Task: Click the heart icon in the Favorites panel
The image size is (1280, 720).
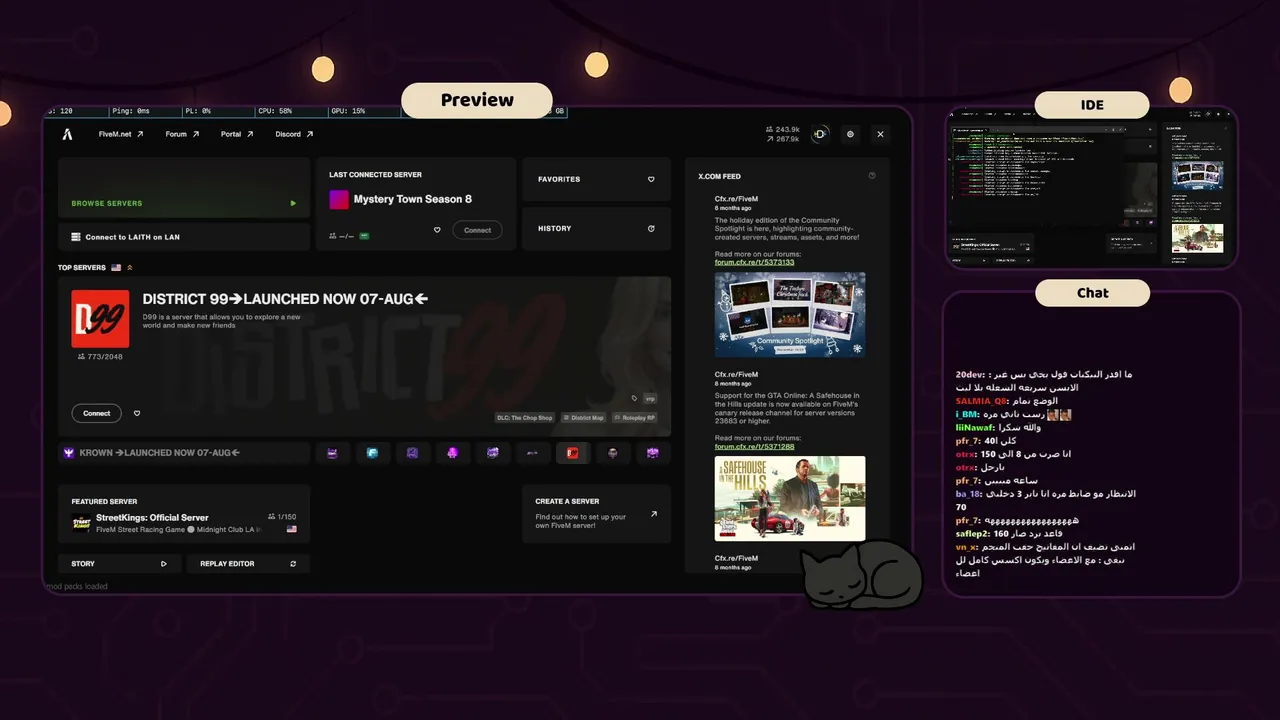Action: pyautogui.click(x=651, y=179)
